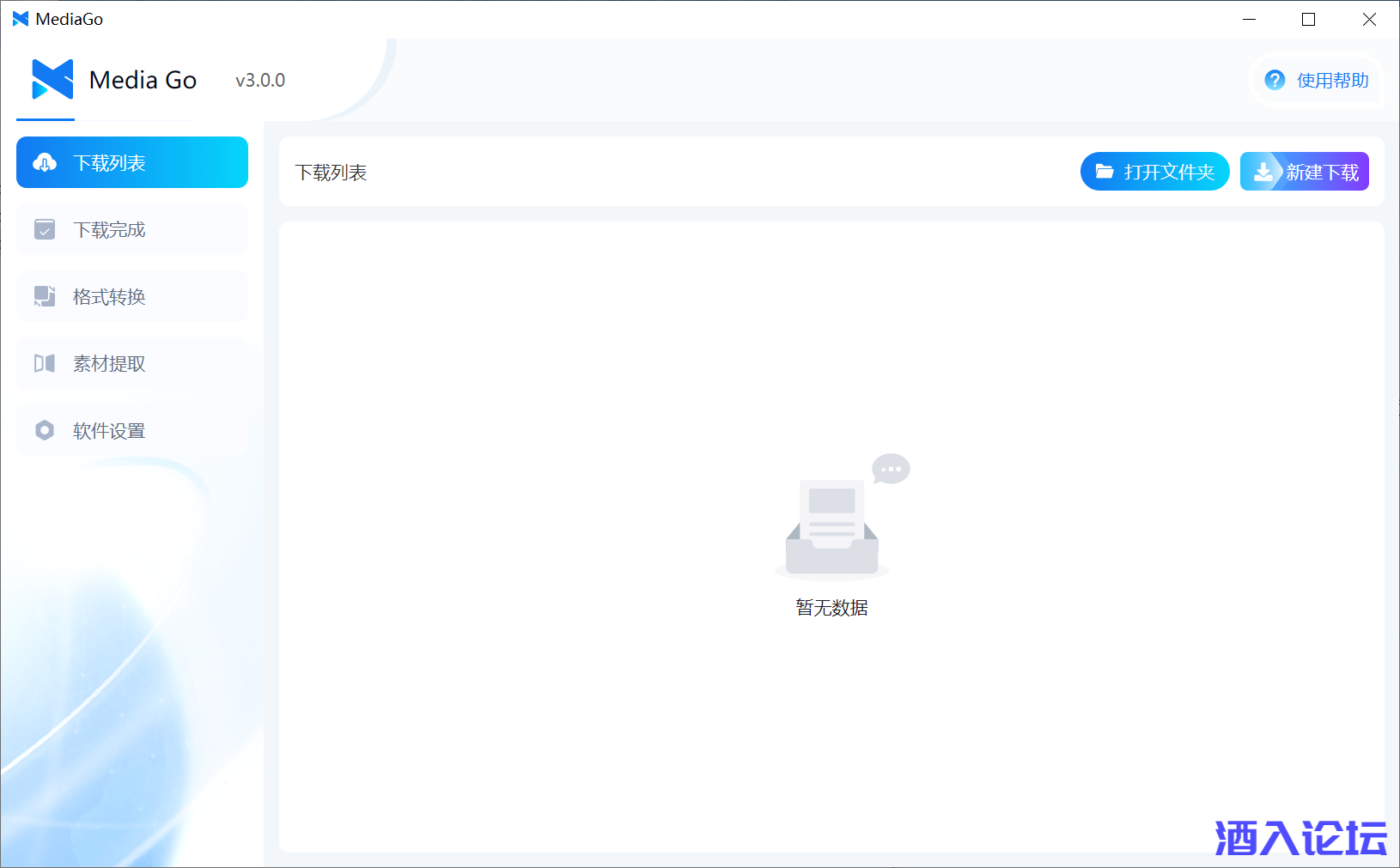Click the 打开文件夹 button
Viewport: 1400px width, 868px height.
1155,172
